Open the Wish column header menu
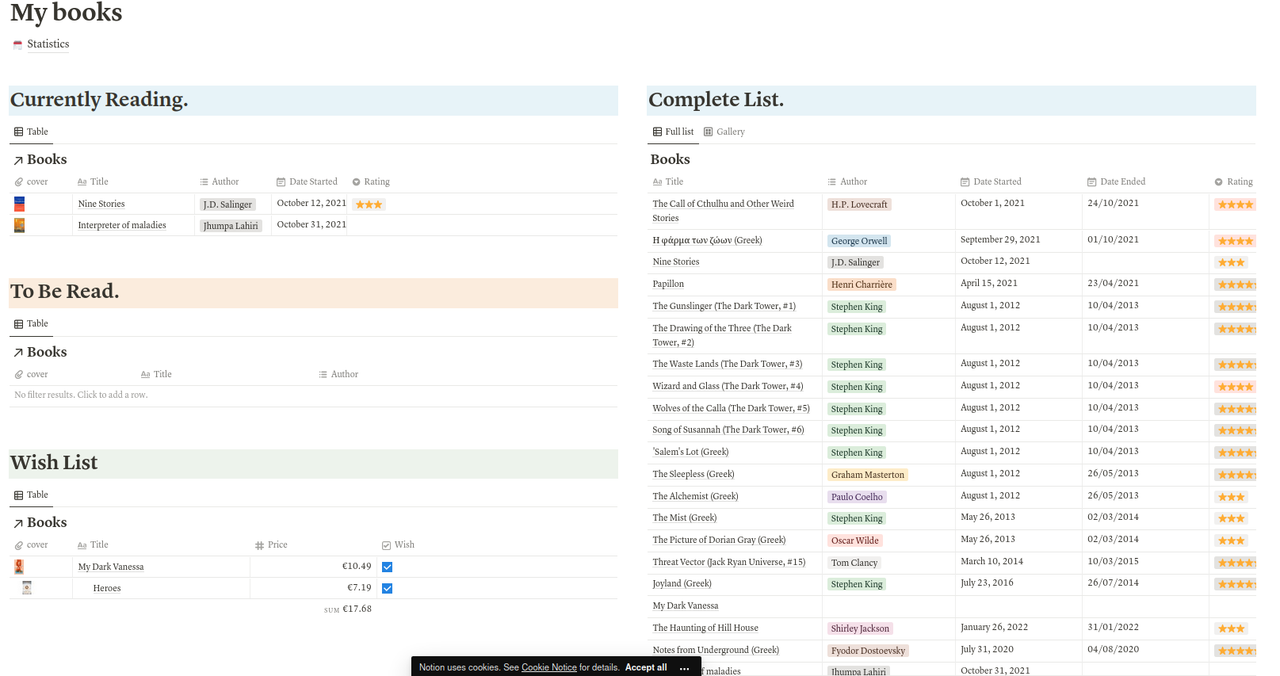Image resolution: width=1280 pixels, height=676 pixels. click(x=398, y=545)
